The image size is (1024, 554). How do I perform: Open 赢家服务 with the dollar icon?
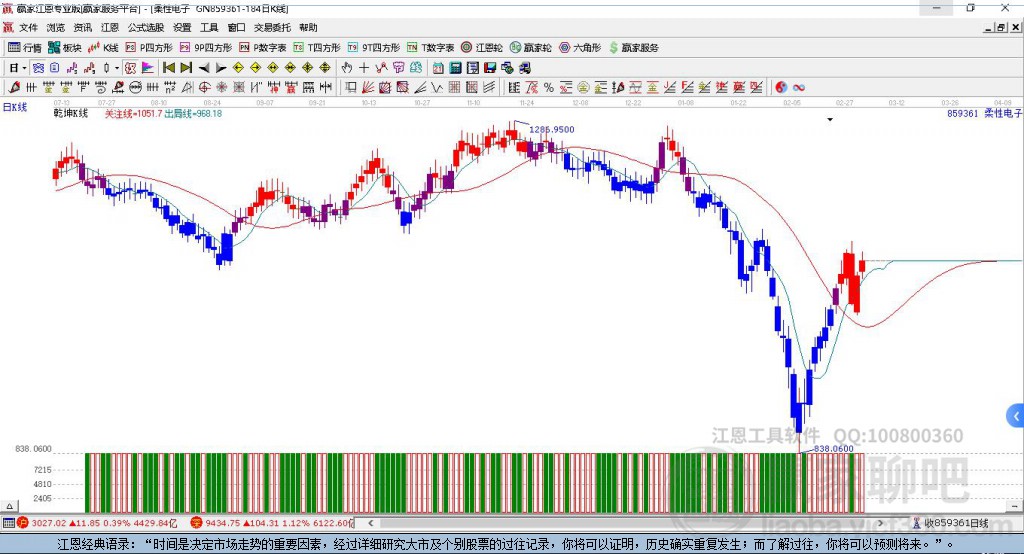coord(633,48)
